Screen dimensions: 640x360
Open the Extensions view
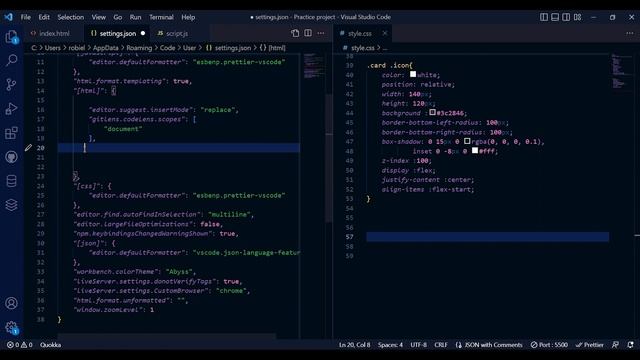click(x=11, y=133)
